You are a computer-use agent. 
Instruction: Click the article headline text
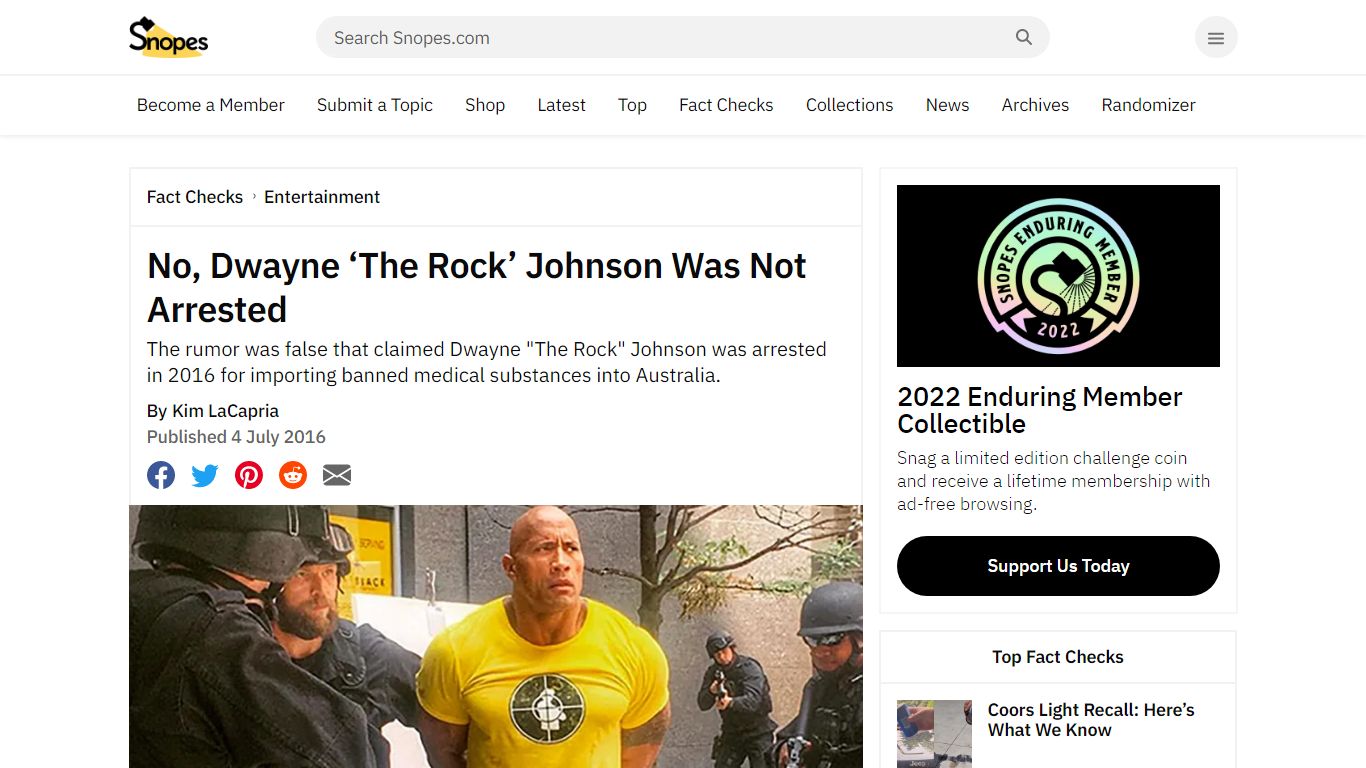[x=477, y=288]
